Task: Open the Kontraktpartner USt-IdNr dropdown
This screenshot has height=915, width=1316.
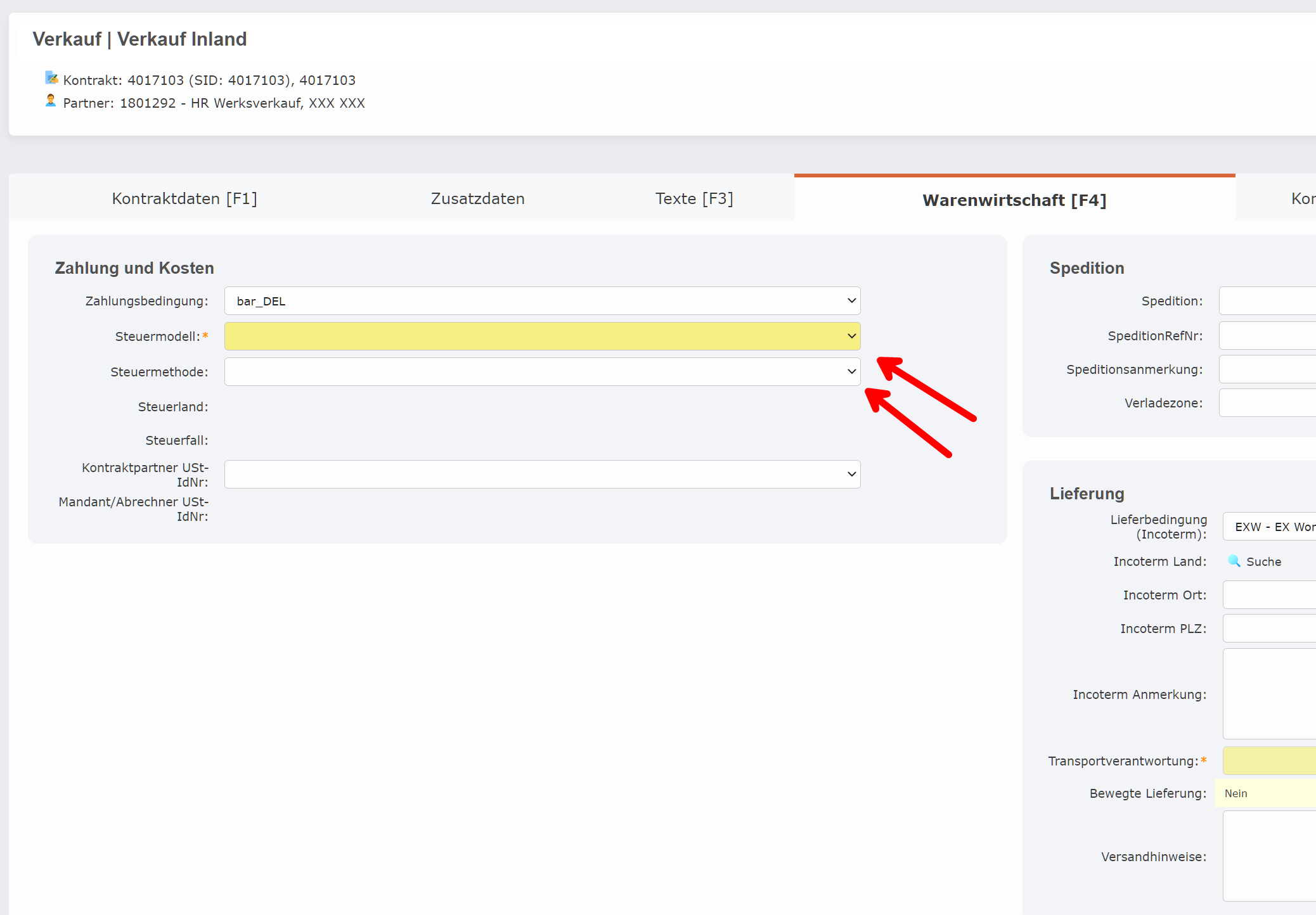Action: pyautogui.click(x=542, y=475)
